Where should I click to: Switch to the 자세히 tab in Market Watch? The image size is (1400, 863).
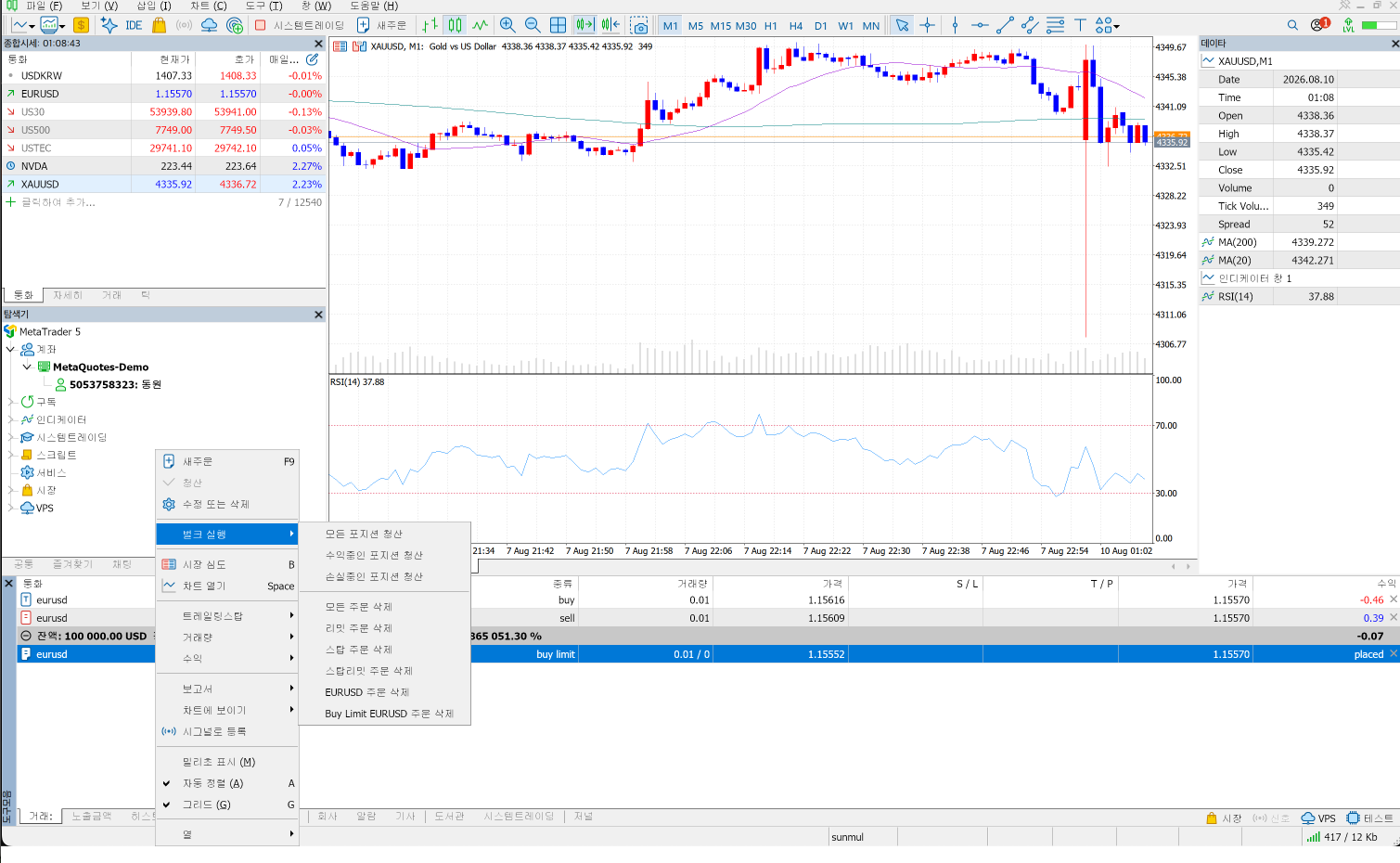click(x=68, y=295)
